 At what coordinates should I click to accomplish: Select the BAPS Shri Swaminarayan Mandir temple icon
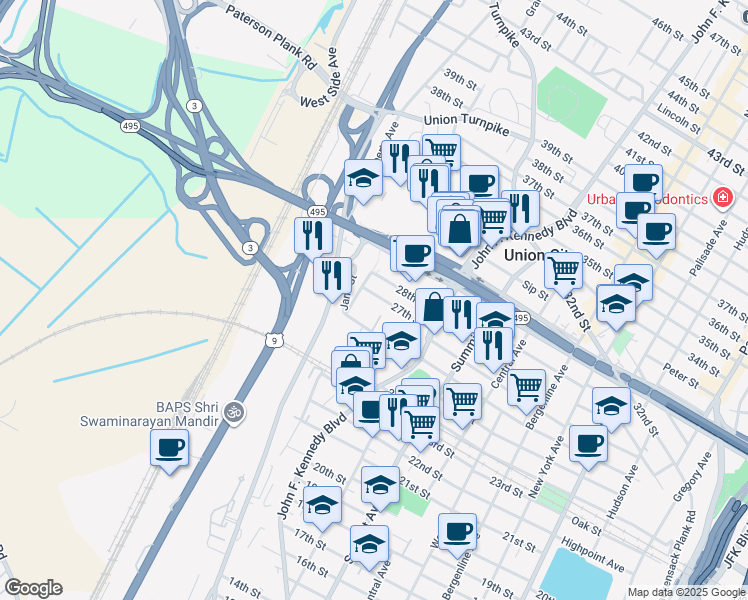(x=235, y=413)
